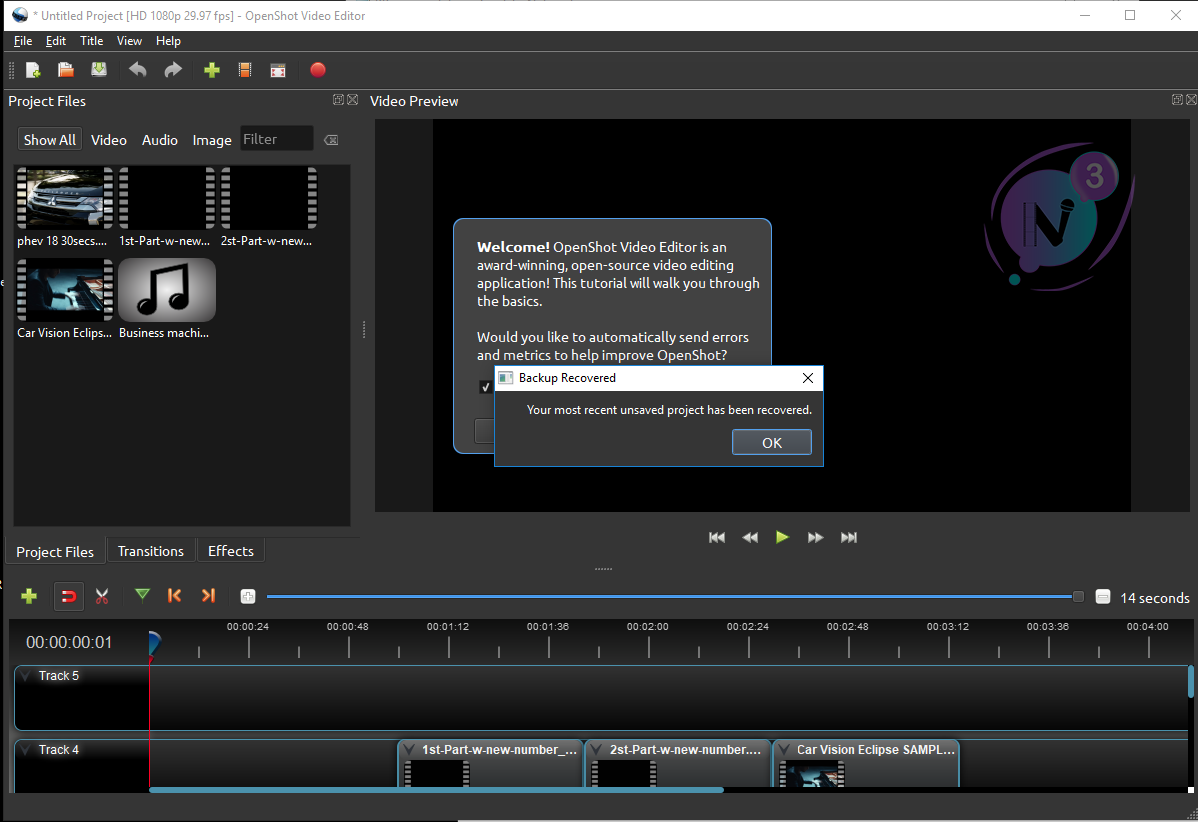This screenshot has width=1198, height=822.
Task: Open the Title menu
Action: click(x=92, y=41)
